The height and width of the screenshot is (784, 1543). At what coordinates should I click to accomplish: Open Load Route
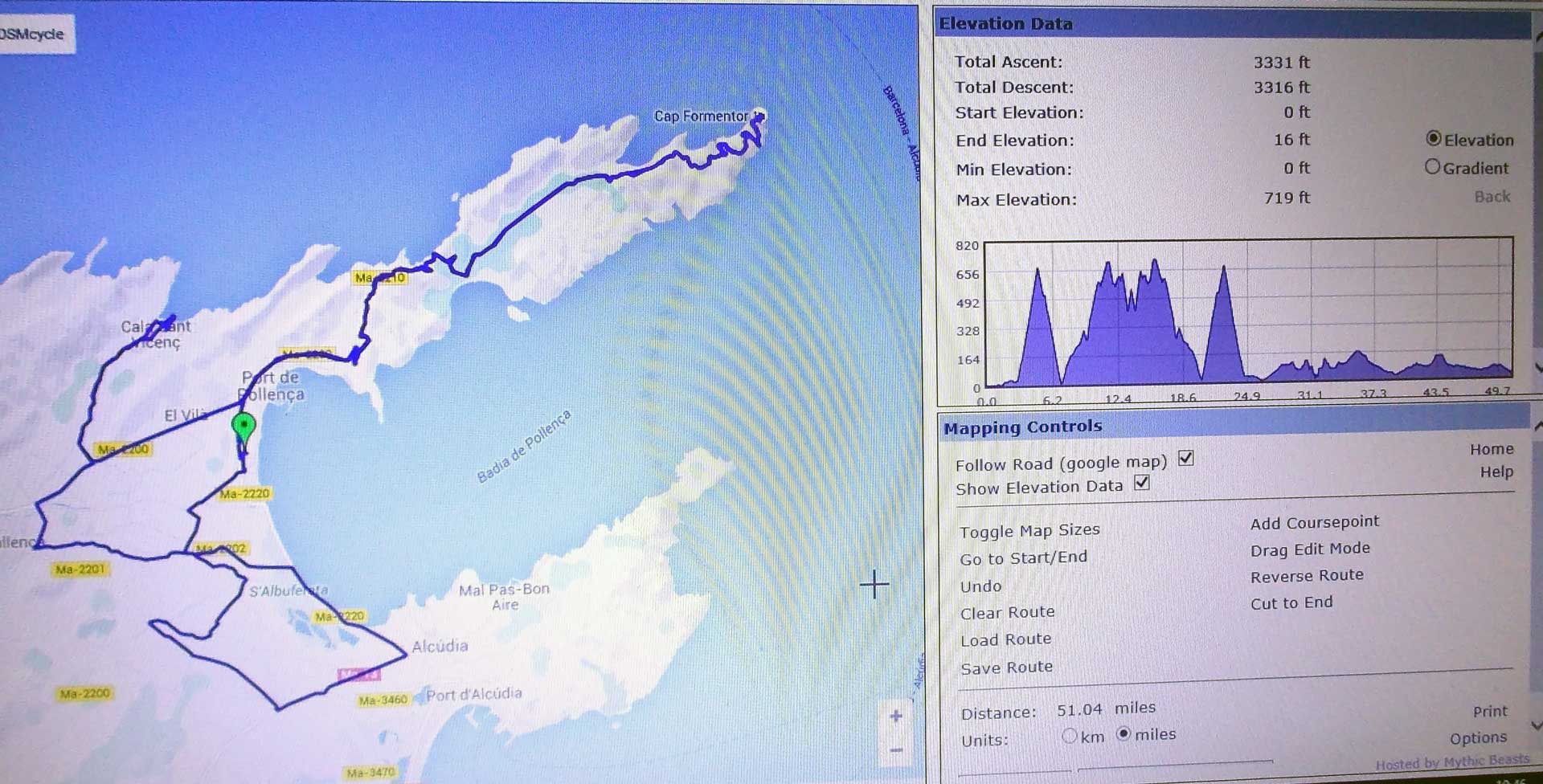tap(1005, 639)
